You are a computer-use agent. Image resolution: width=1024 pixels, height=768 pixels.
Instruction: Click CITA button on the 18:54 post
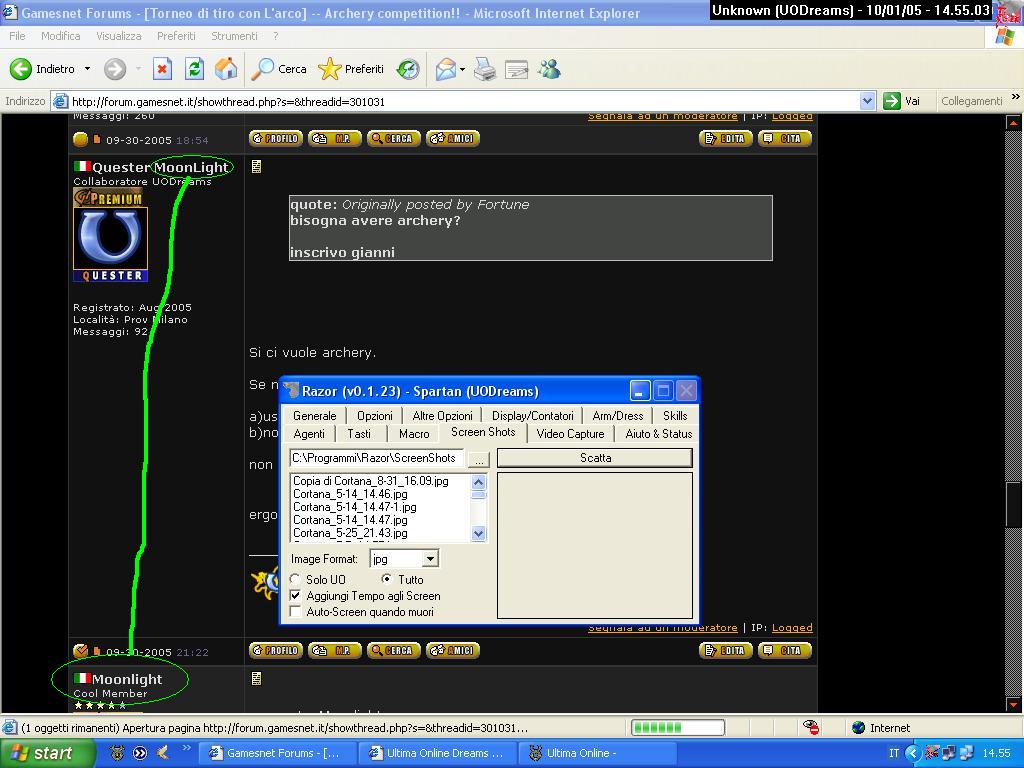coord(784,138)
